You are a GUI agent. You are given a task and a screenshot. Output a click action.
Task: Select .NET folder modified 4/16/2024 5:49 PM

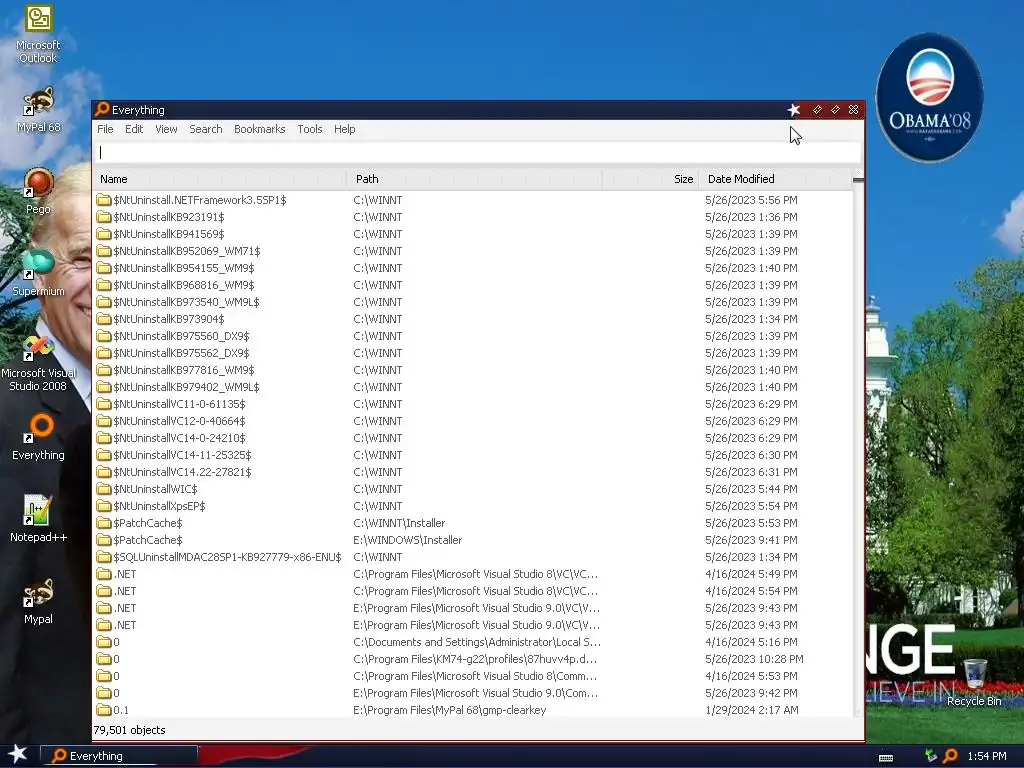pyautogui.click(x=472, y=573)
